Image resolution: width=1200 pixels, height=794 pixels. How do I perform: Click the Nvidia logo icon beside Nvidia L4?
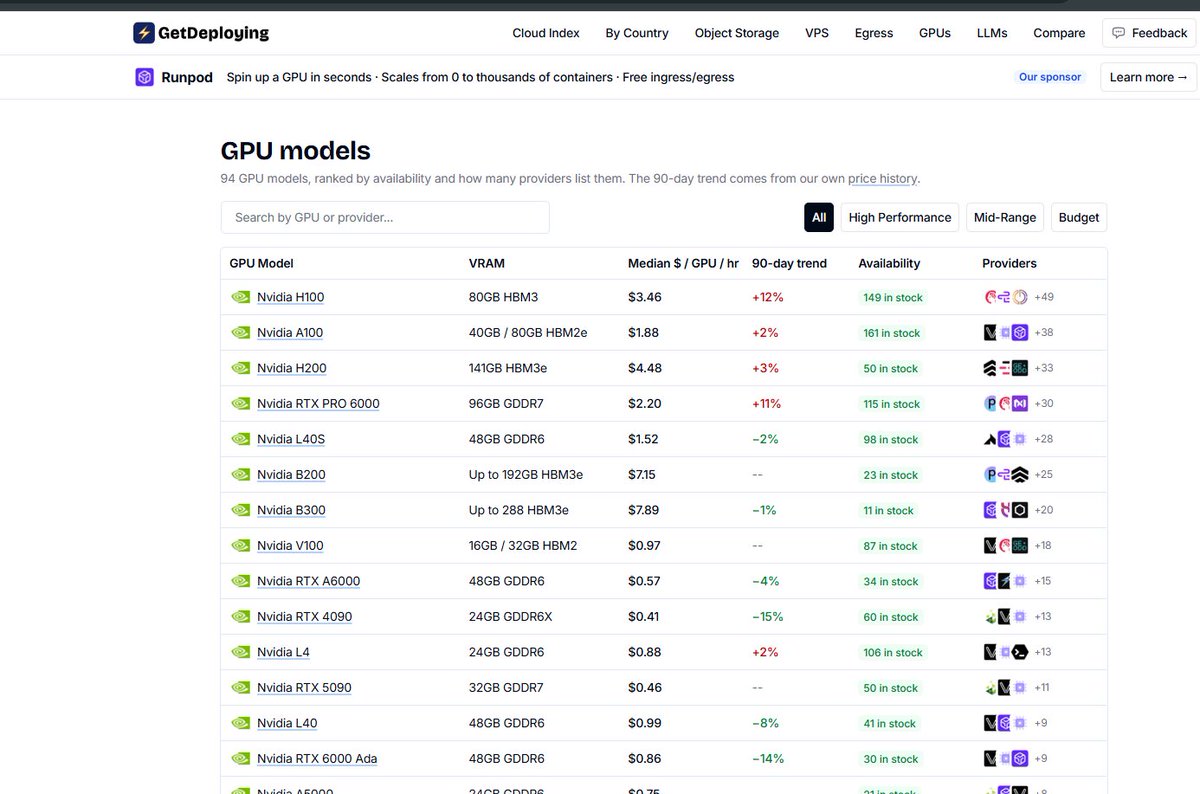pos(241,652)
